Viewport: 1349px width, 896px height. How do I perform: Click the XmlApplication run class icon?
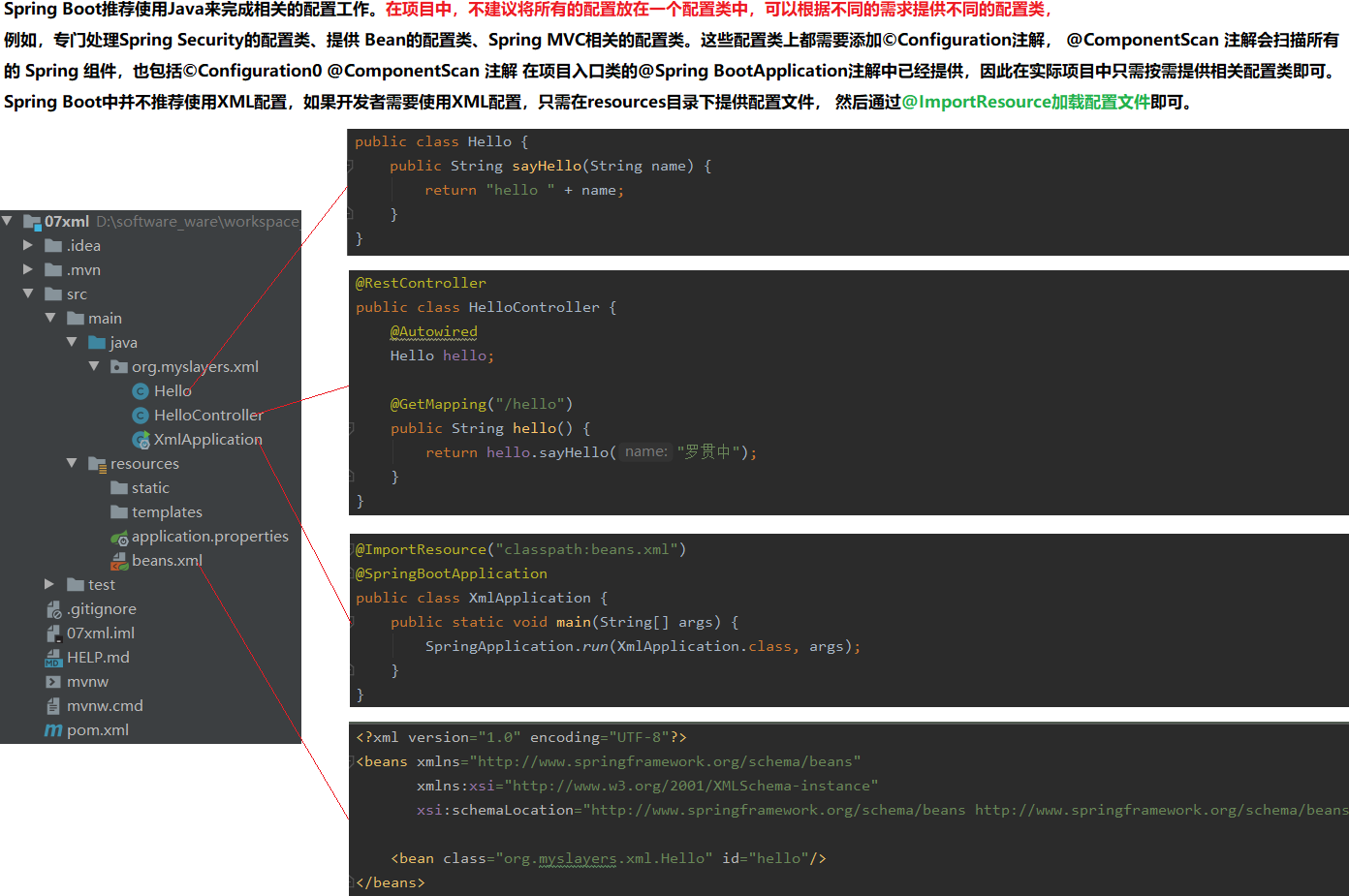(141, 440)
